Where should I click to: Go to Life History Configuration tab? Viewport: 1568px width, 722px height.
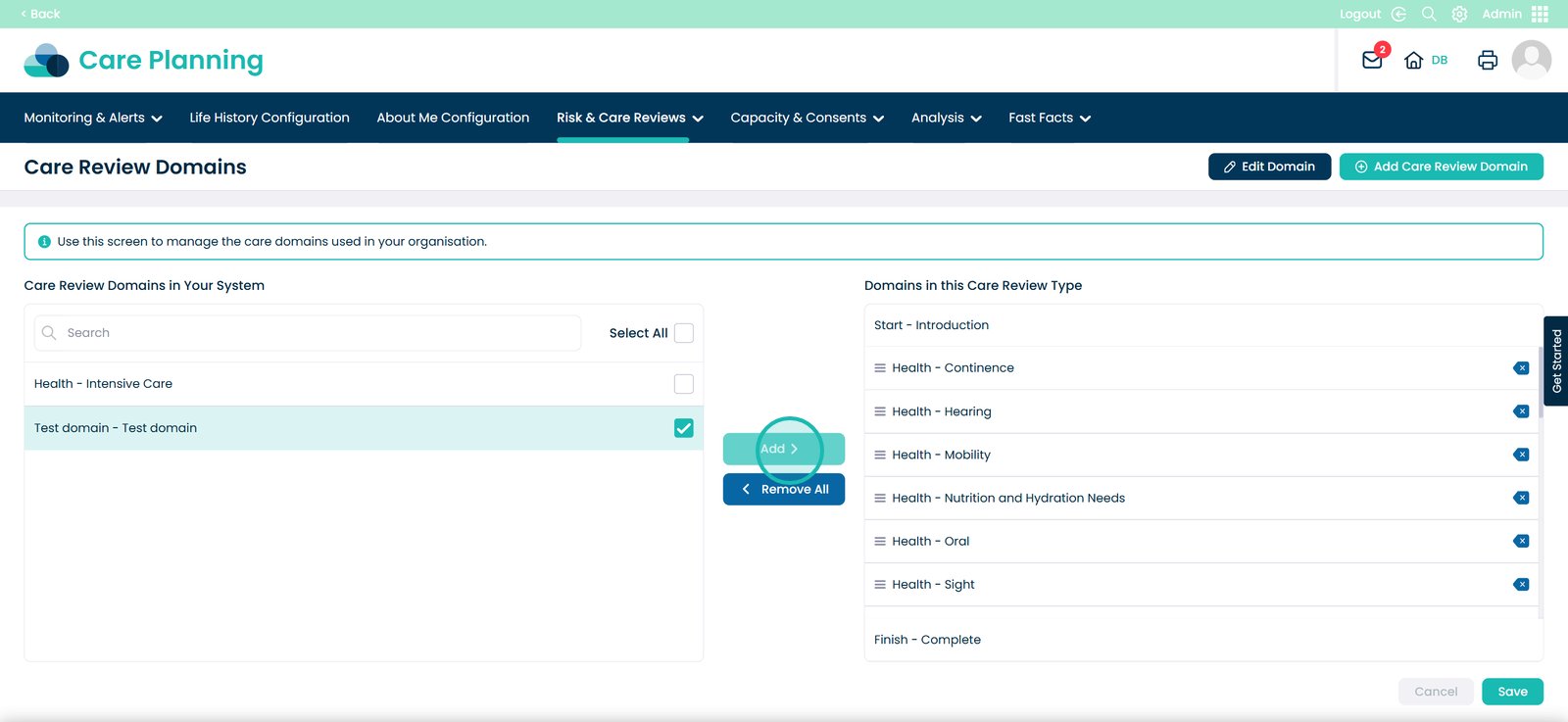[269, 118]
